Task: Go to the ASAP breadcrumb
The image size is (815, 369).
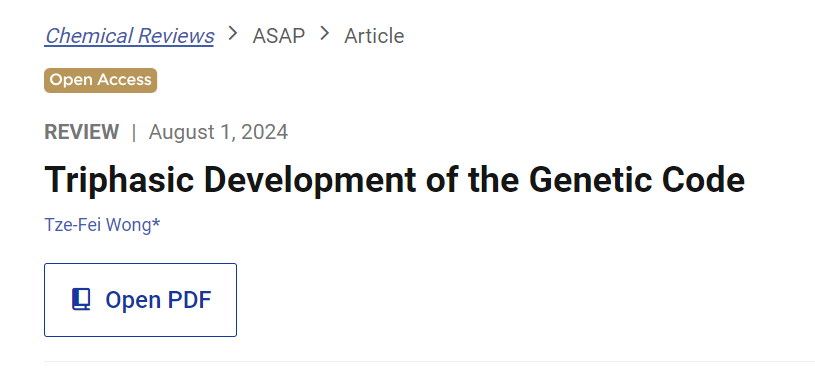Action: [x=279, y=36]
